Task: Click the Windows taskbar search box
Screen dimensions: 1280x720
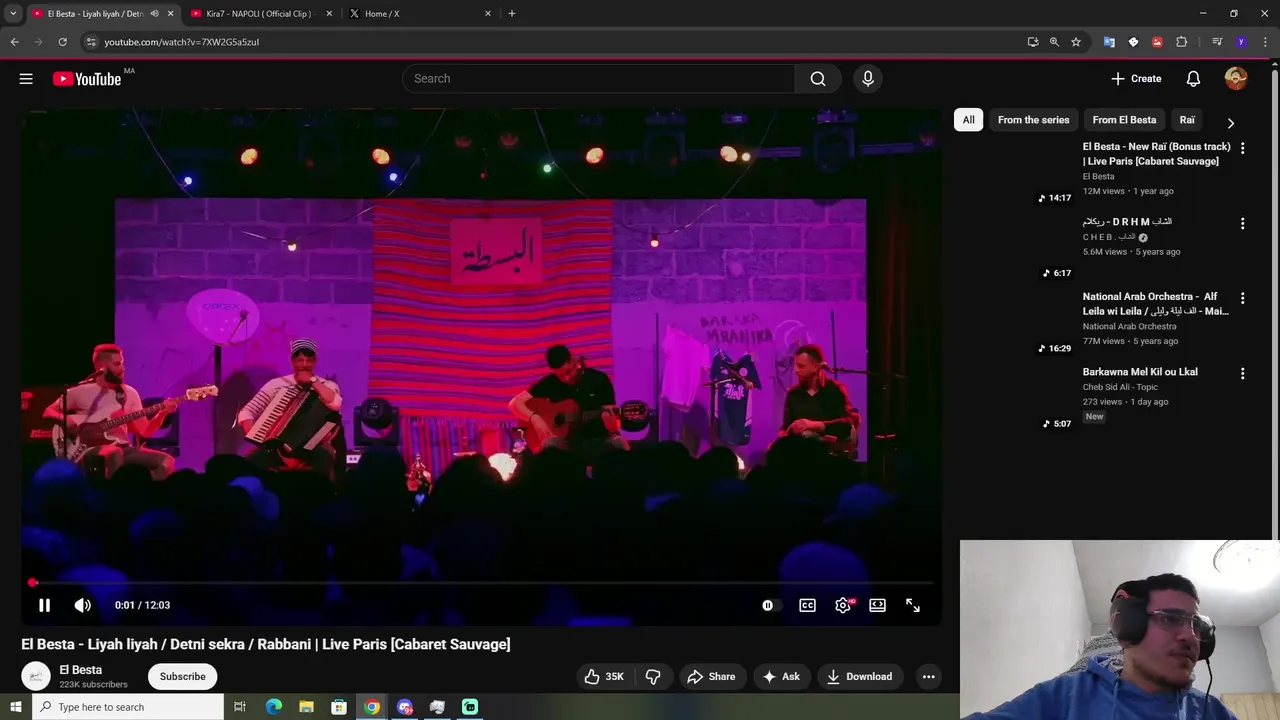Action: (x=128, y=707)
